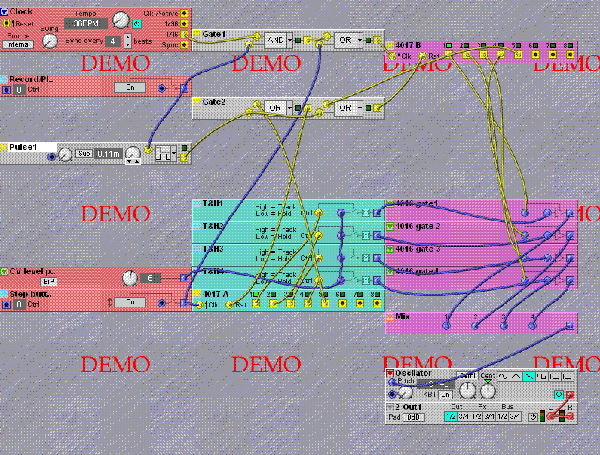Click the Record/Pl. blue output port
Screen dimensions: 600x455
click(184, 88)
